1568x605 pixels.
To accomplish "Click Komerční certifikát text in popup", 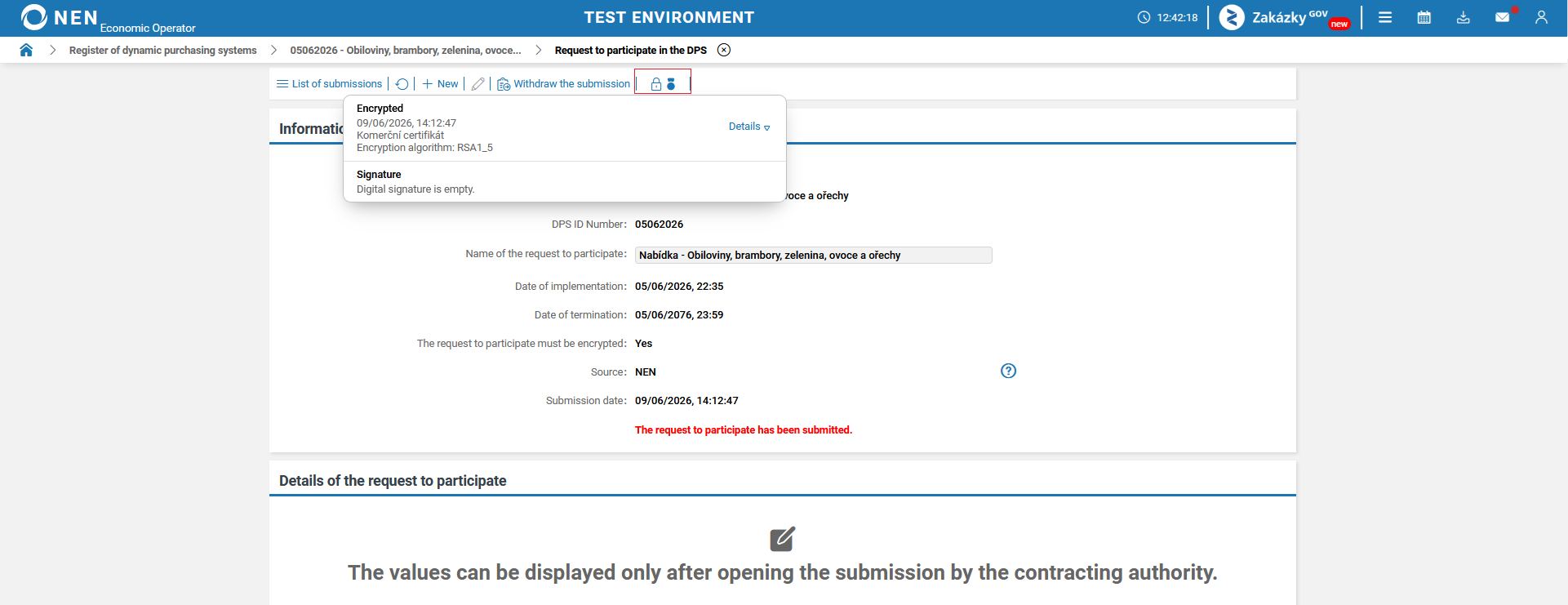I will pyautogui.click(x=400, y=136).
